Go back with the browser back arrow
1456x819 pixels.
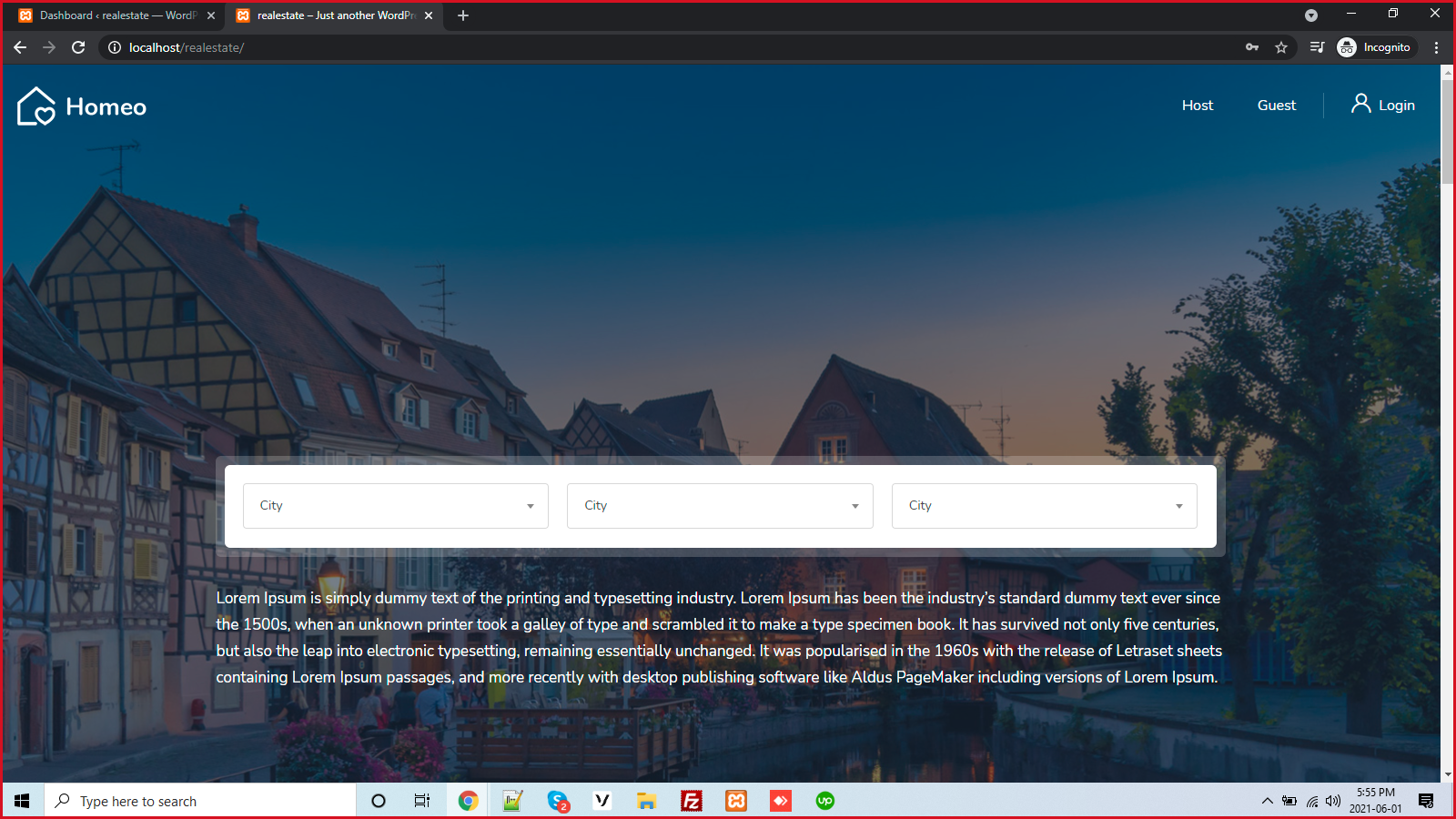(x=20, y=47)
